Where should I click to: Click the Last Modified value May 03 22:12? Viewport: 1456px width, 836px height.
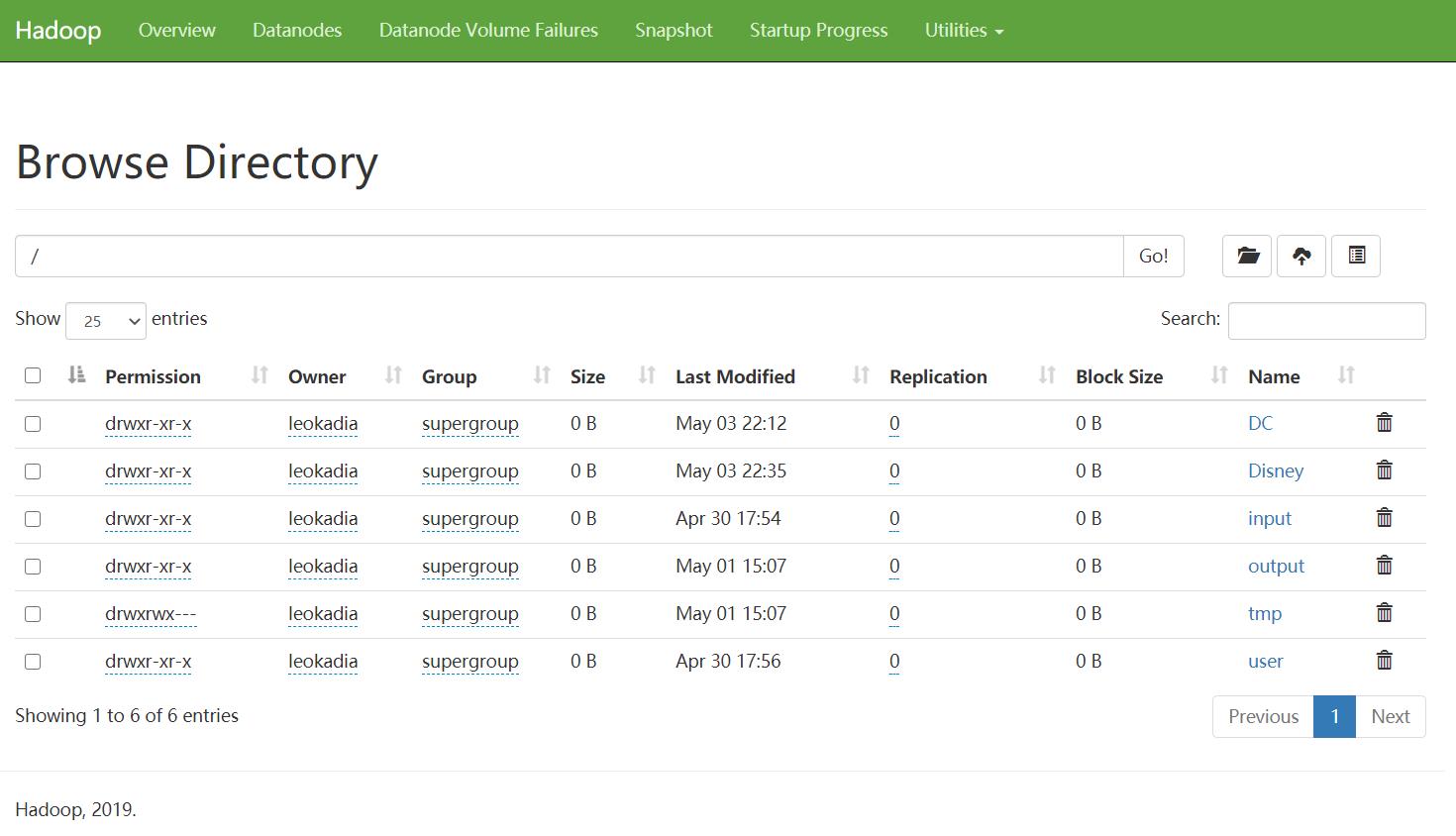click(731, 423)
